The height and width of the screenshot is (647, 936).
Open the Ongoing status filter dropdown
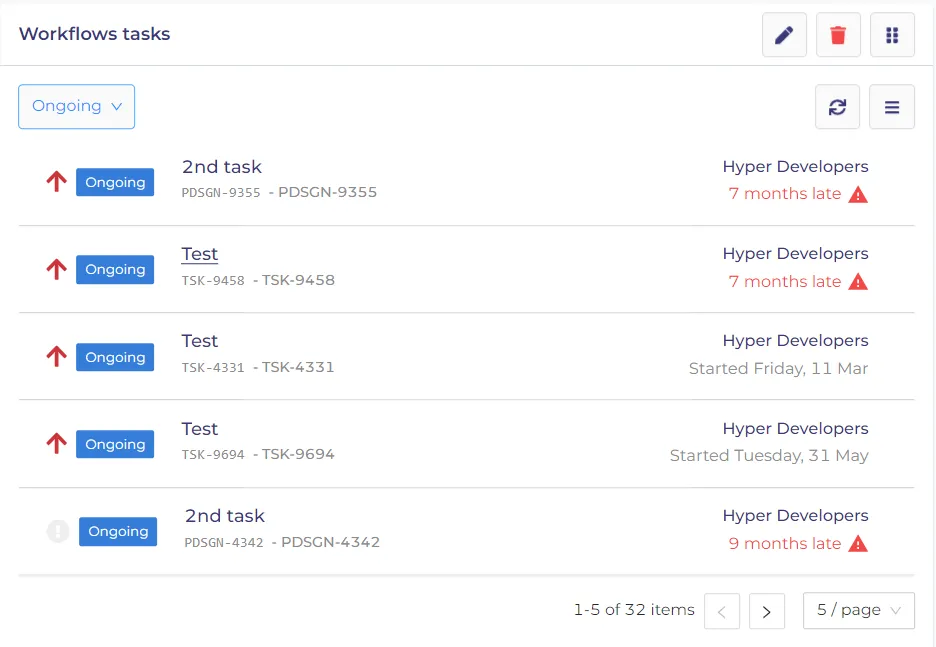(76, 106)
